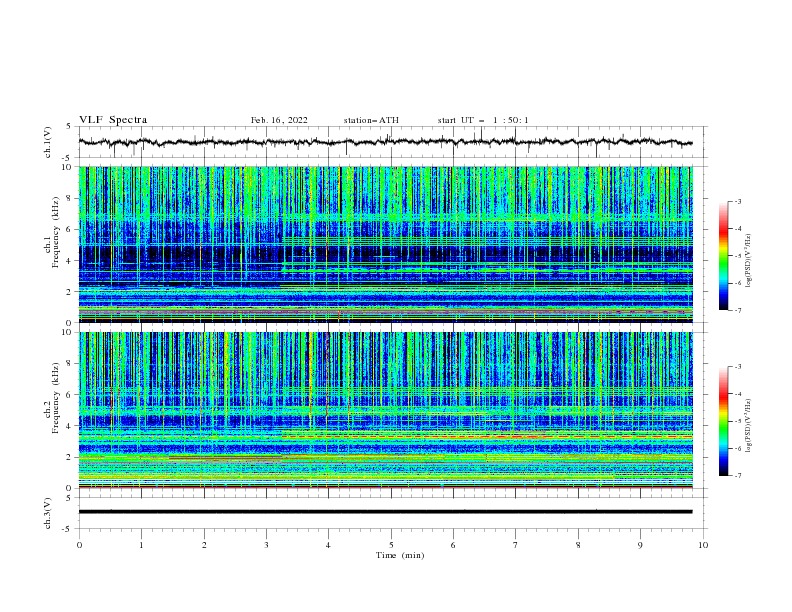Click the time axis tick label '7'
Screen dimensions: 792x612
point(516,545)
